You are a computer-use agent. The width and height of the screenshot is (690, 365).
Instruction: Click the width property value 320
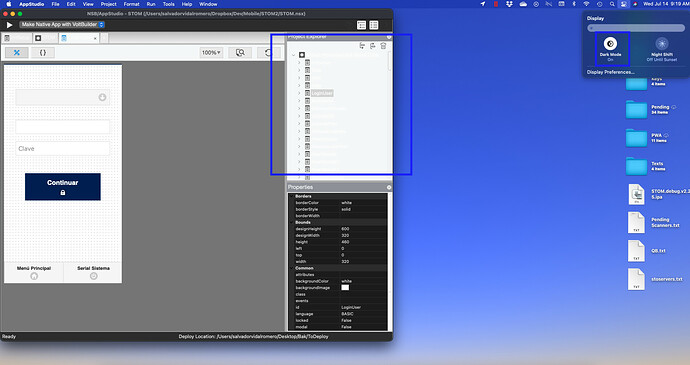345,262
